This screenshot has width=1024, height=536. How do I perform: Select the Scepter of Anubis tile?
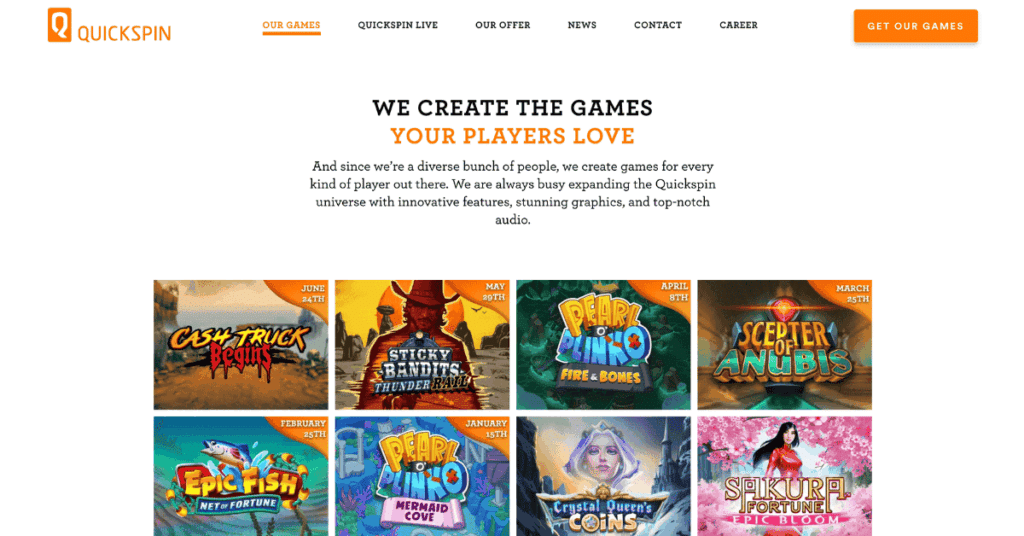[784, 345]
